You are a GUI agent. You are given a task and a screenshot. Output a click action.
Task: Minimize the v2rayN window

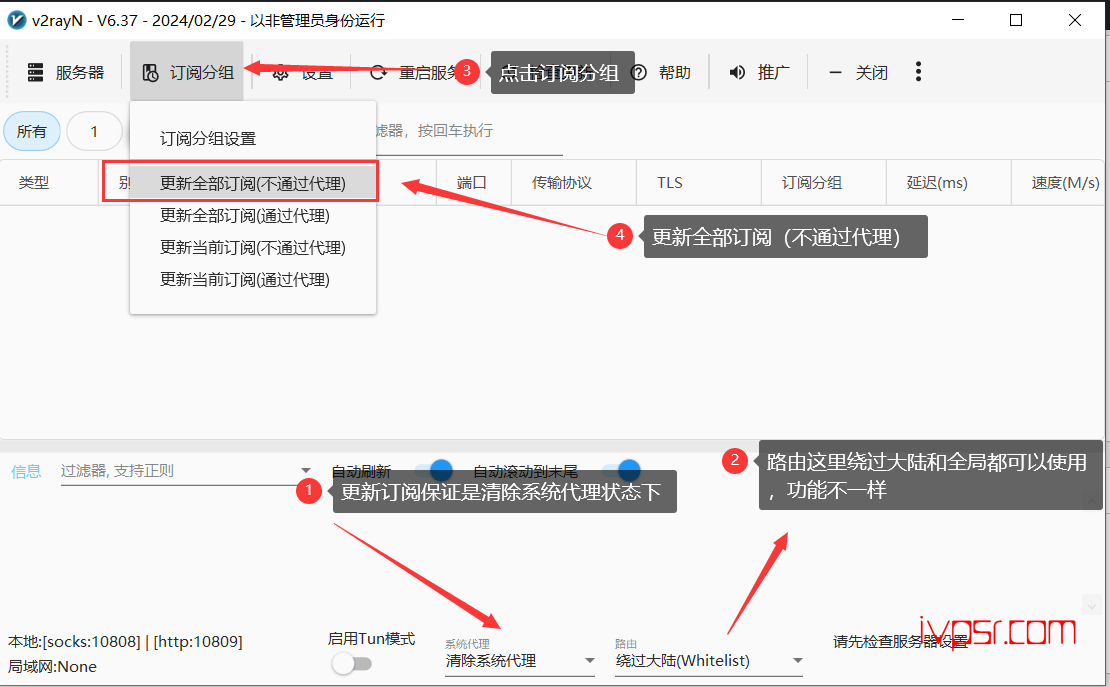click(x=958, y=20)
